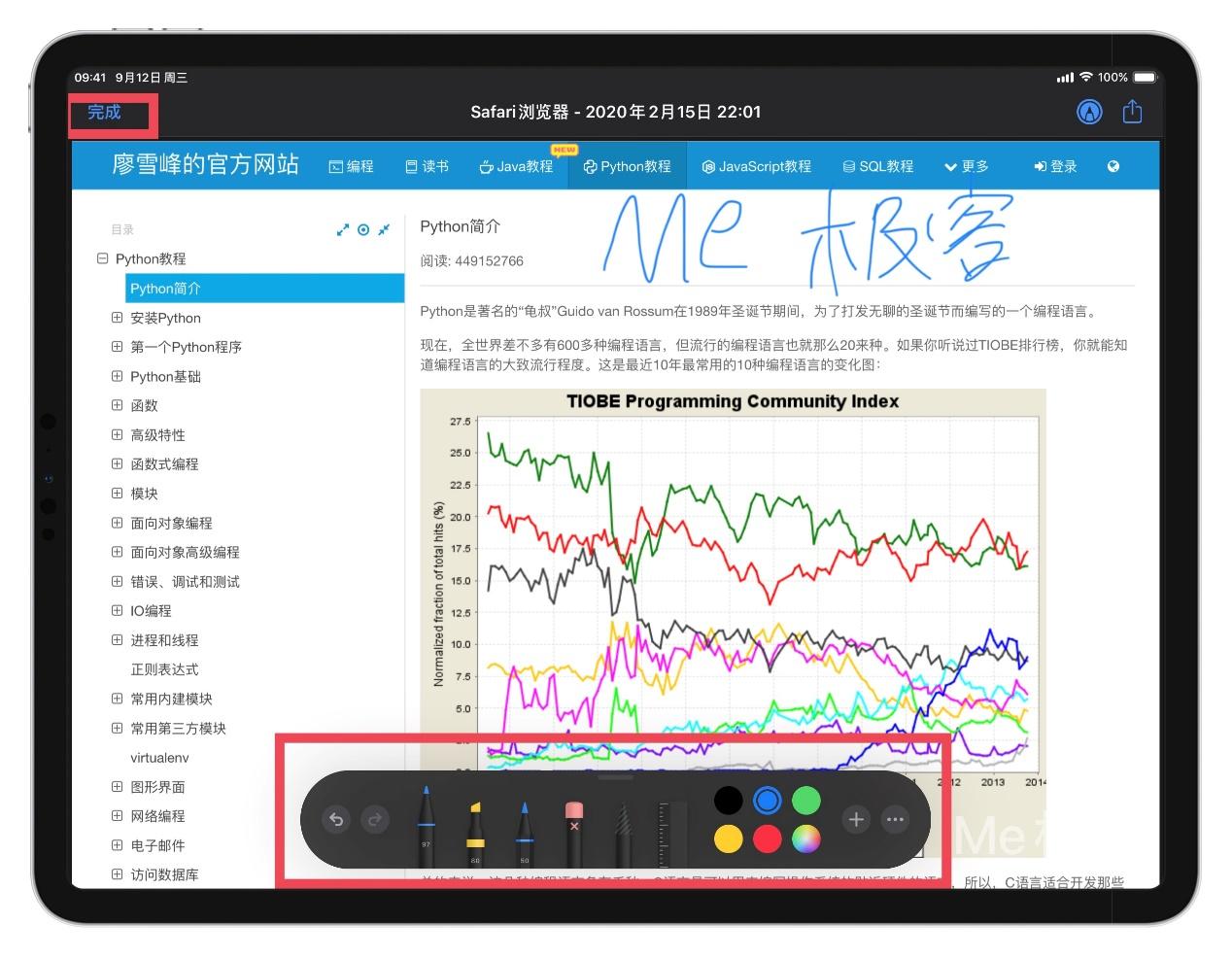This screenshot has height=957, width=1232.
Task: Open the Python教程 nav item
Action: 627,166
